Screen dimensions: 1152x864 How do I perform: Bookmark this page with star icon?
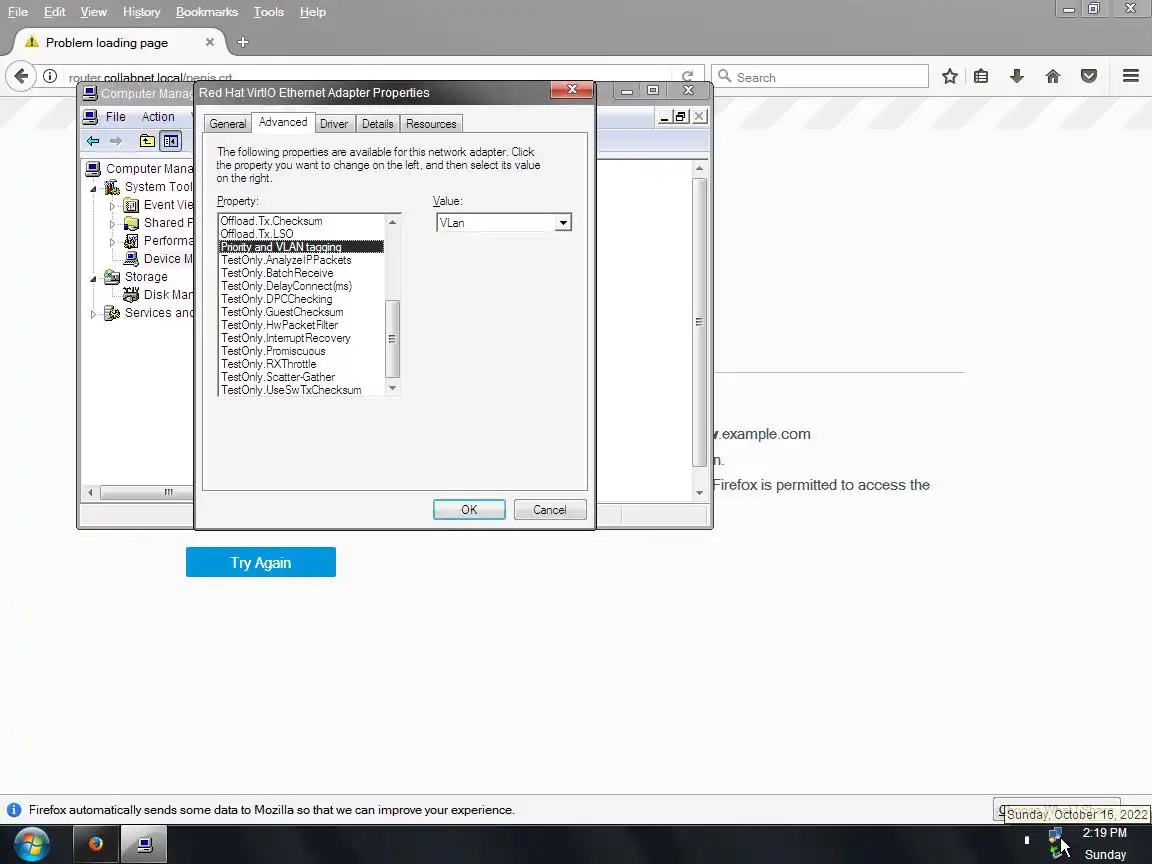tap(950, 76)
